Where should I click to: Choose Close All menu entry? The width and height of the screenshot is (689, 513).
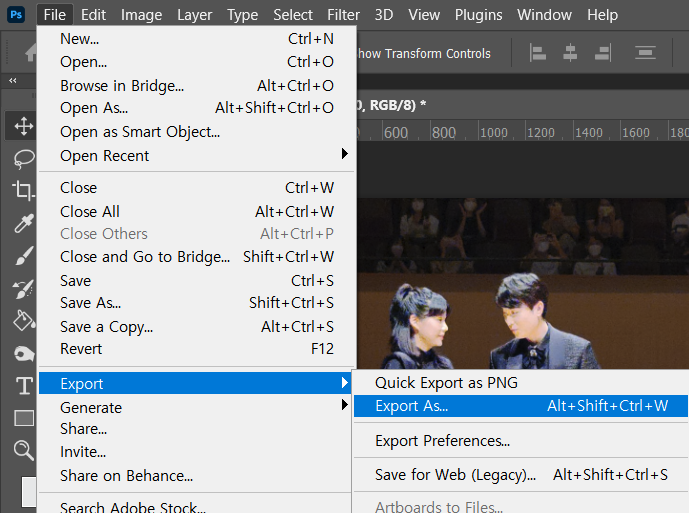(197, 211)
